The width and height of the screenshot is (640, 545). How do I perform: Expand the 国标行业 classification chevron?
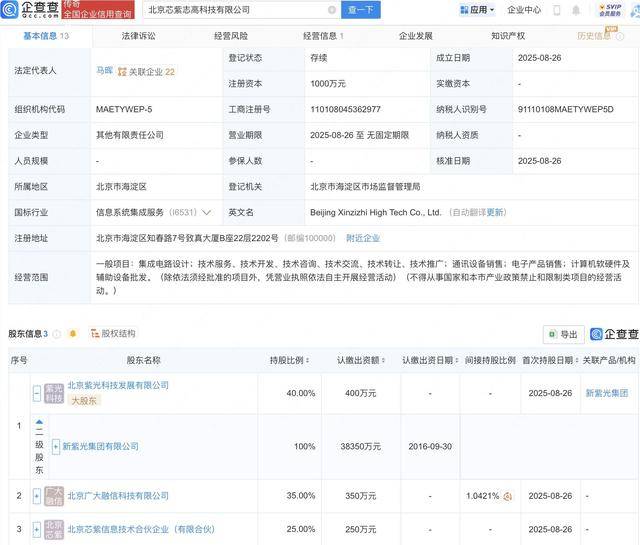[207, 212]
